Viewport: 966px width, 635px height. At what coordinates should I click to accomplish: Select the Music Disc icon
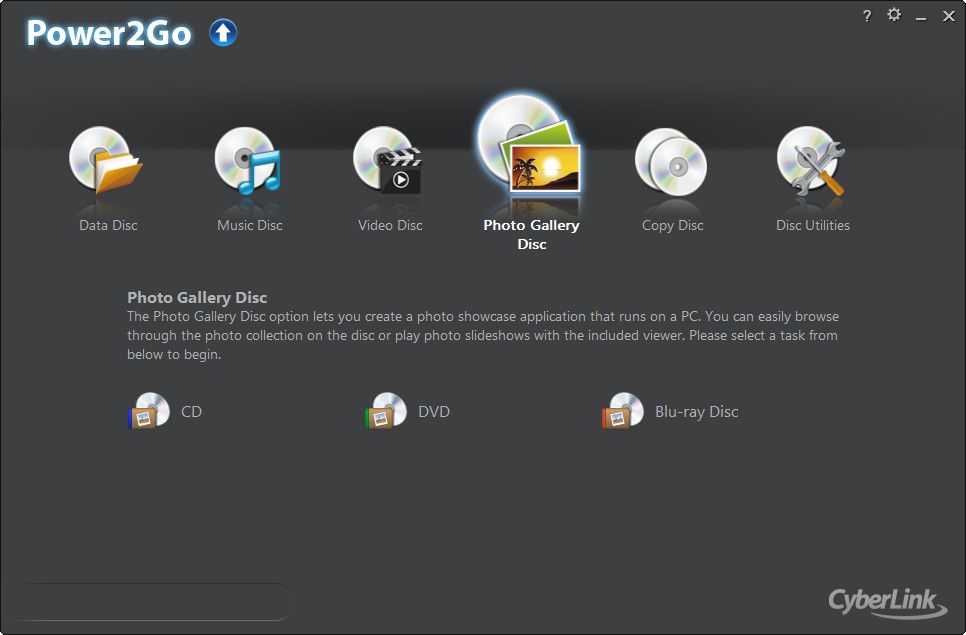coord(248,160)
